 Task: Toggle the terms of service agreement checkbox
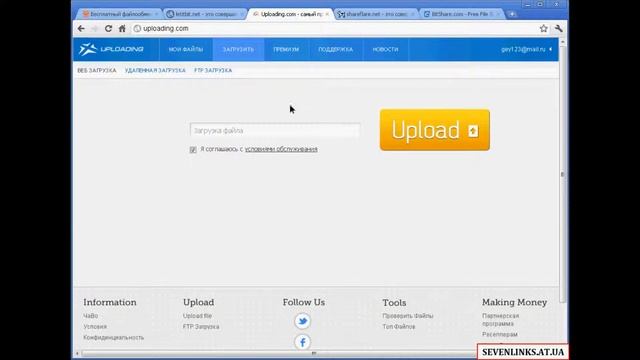point(193,150)
